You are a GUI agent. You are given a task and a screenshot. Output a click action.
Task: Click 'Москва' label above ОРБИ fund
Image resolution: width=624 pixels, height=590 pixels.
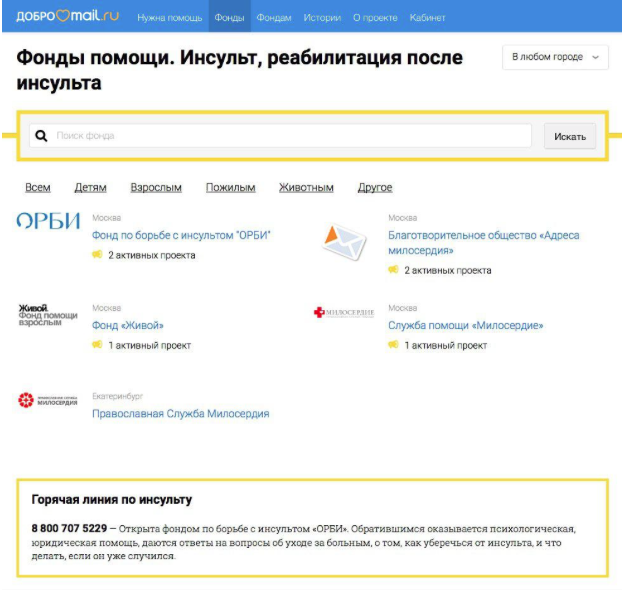pos(107,218)
